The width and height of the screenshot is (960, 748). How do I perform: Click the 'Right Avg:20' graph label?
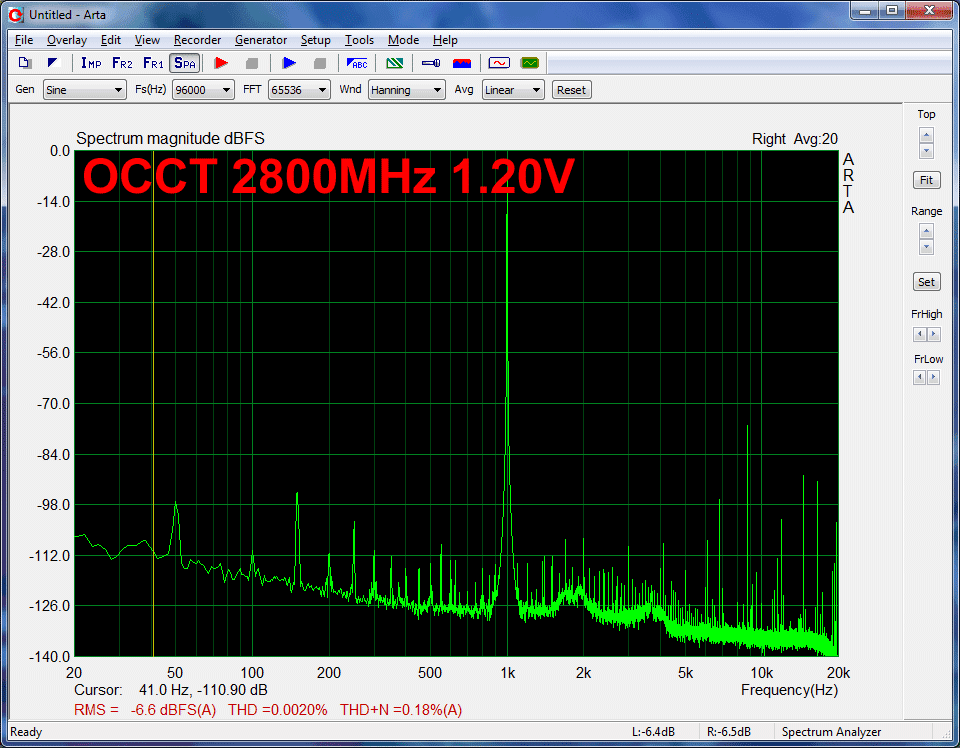pyautogui.click(x=795, y=139)
